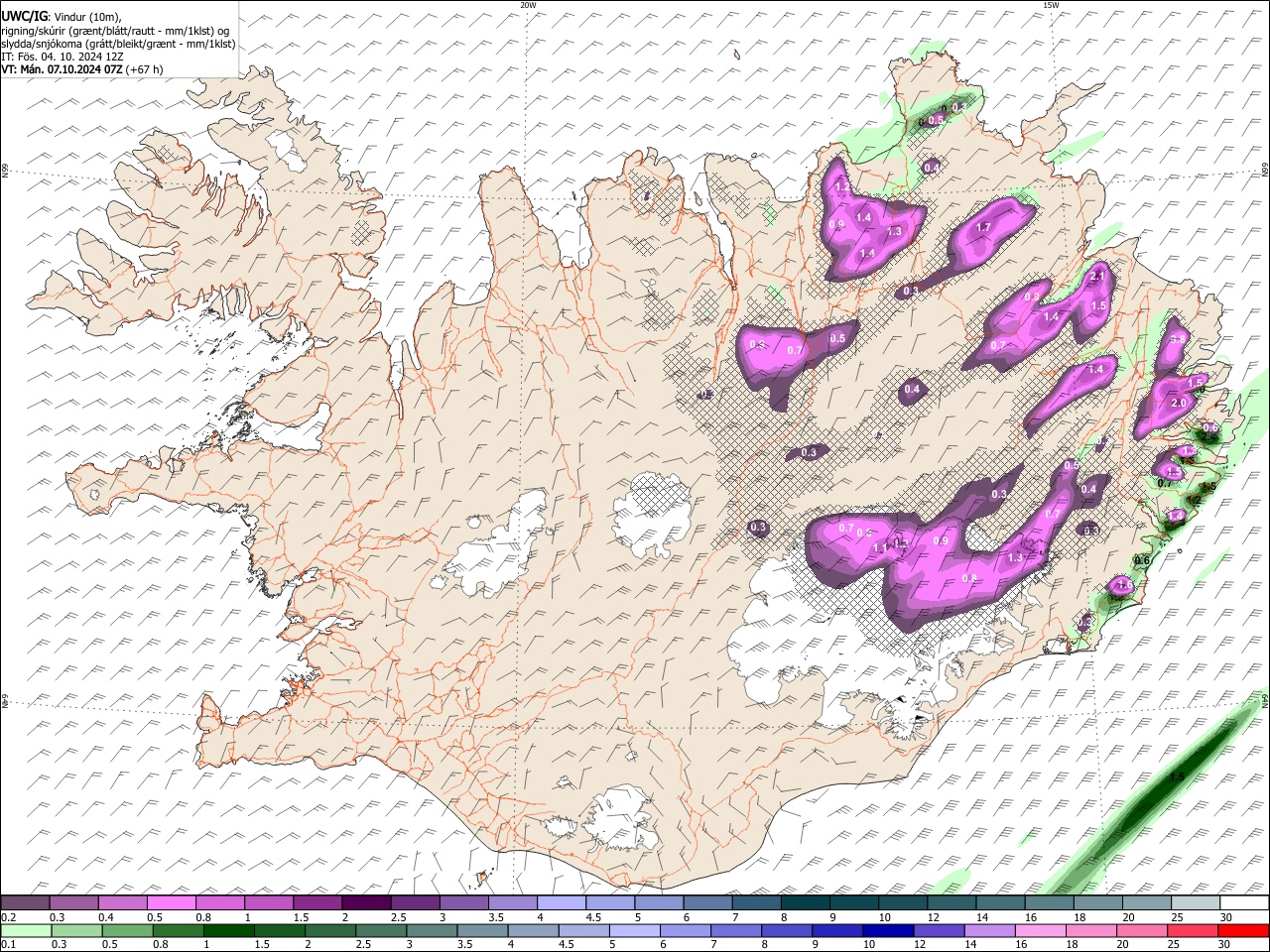Click the "slydda/snjókoma (grátt/bleikt/grænt" description line
This screenshot has width=1270, height=952.
(118, 44)
